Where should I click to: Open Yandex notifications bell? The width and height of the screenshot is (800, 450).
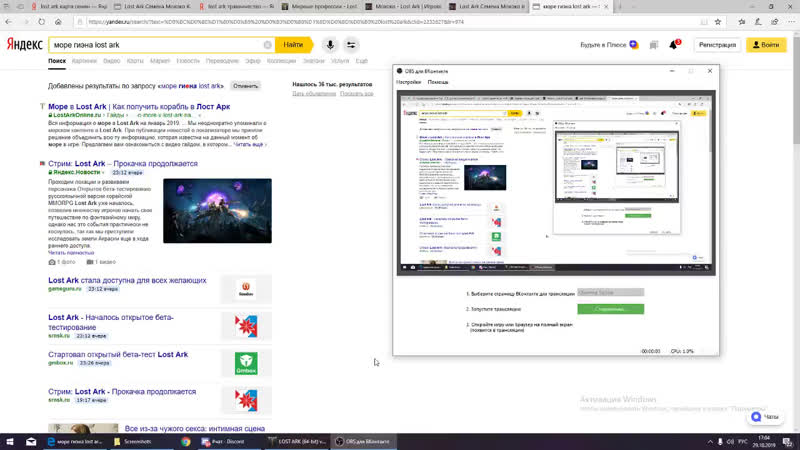point(673,45)
